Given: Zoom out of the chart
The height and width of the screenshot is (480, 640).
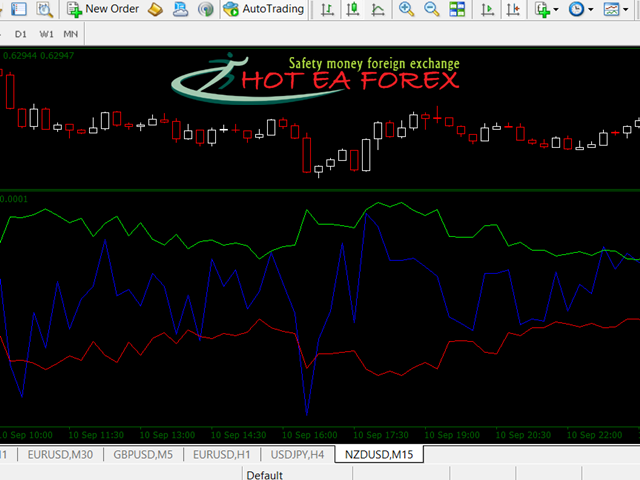Looking at the screenshot, I should tap(431, 9).
